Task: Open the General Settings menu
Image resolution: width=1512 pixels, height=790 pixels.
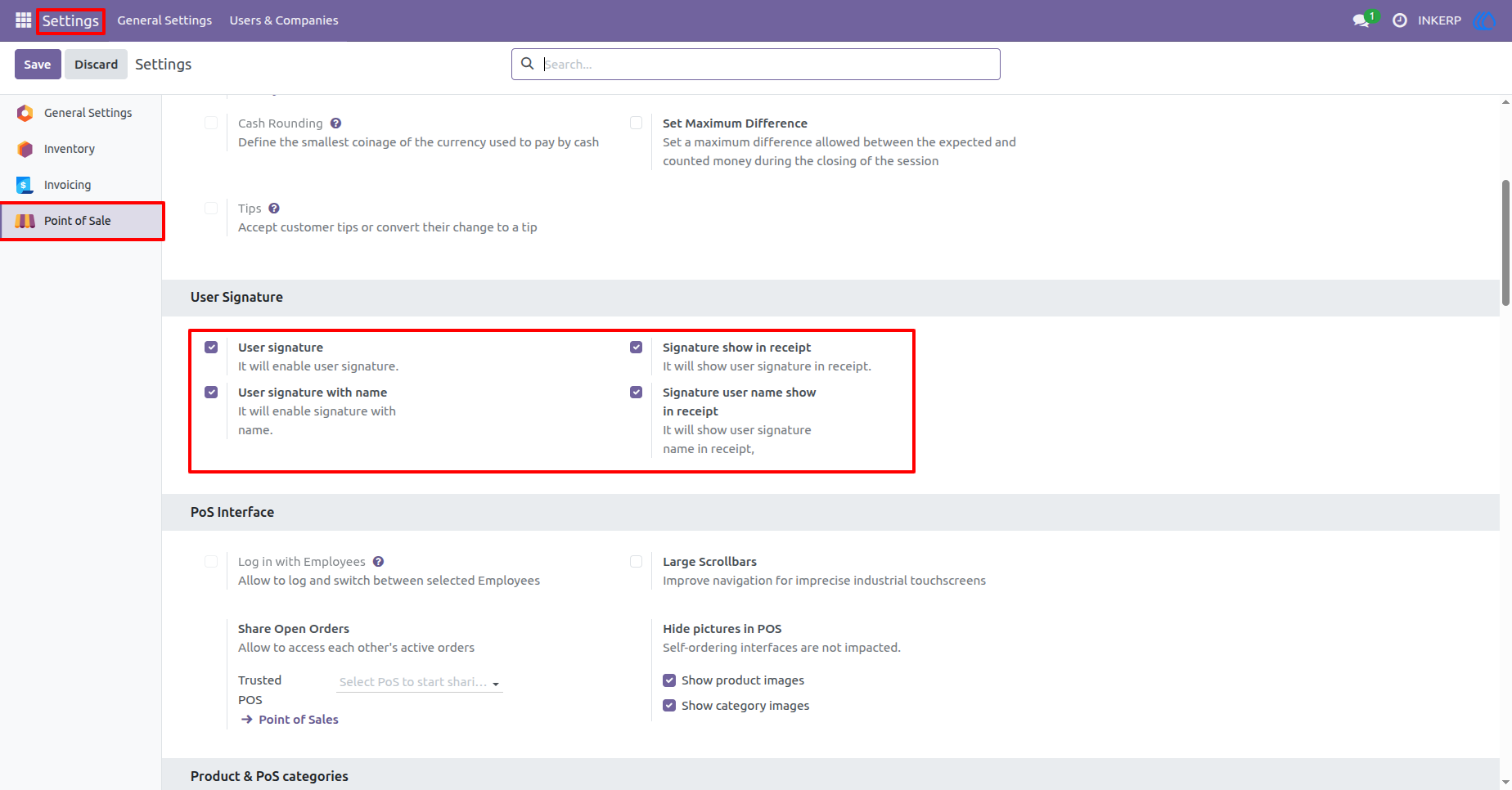Action: pos(164,20)
